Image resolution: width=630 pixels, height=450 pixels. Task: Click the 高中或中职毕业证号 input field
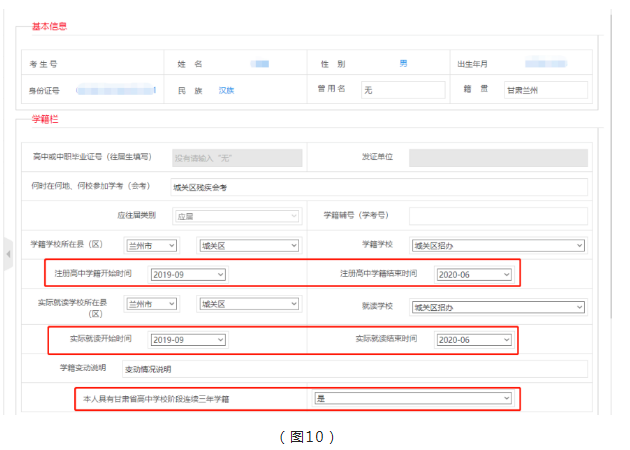click(236, 157)
